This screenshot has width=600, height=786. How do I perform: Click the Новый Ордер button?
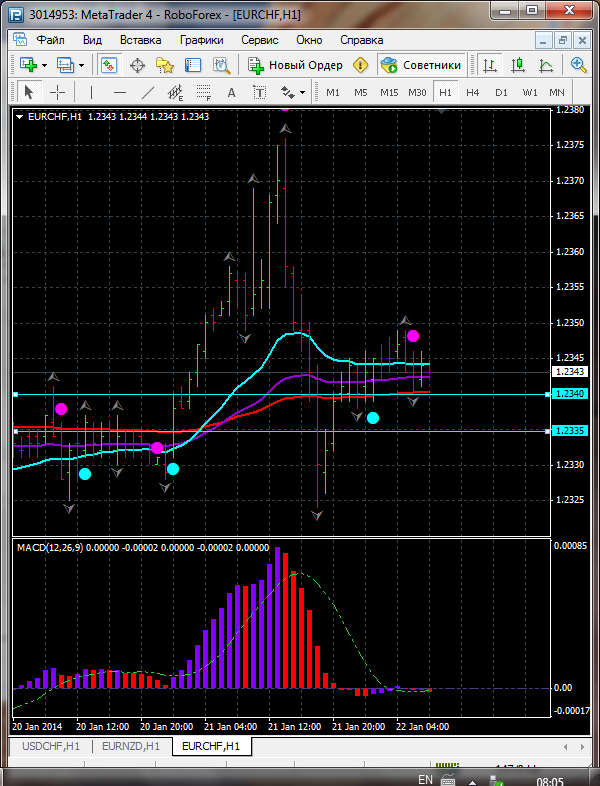[296, 65]
